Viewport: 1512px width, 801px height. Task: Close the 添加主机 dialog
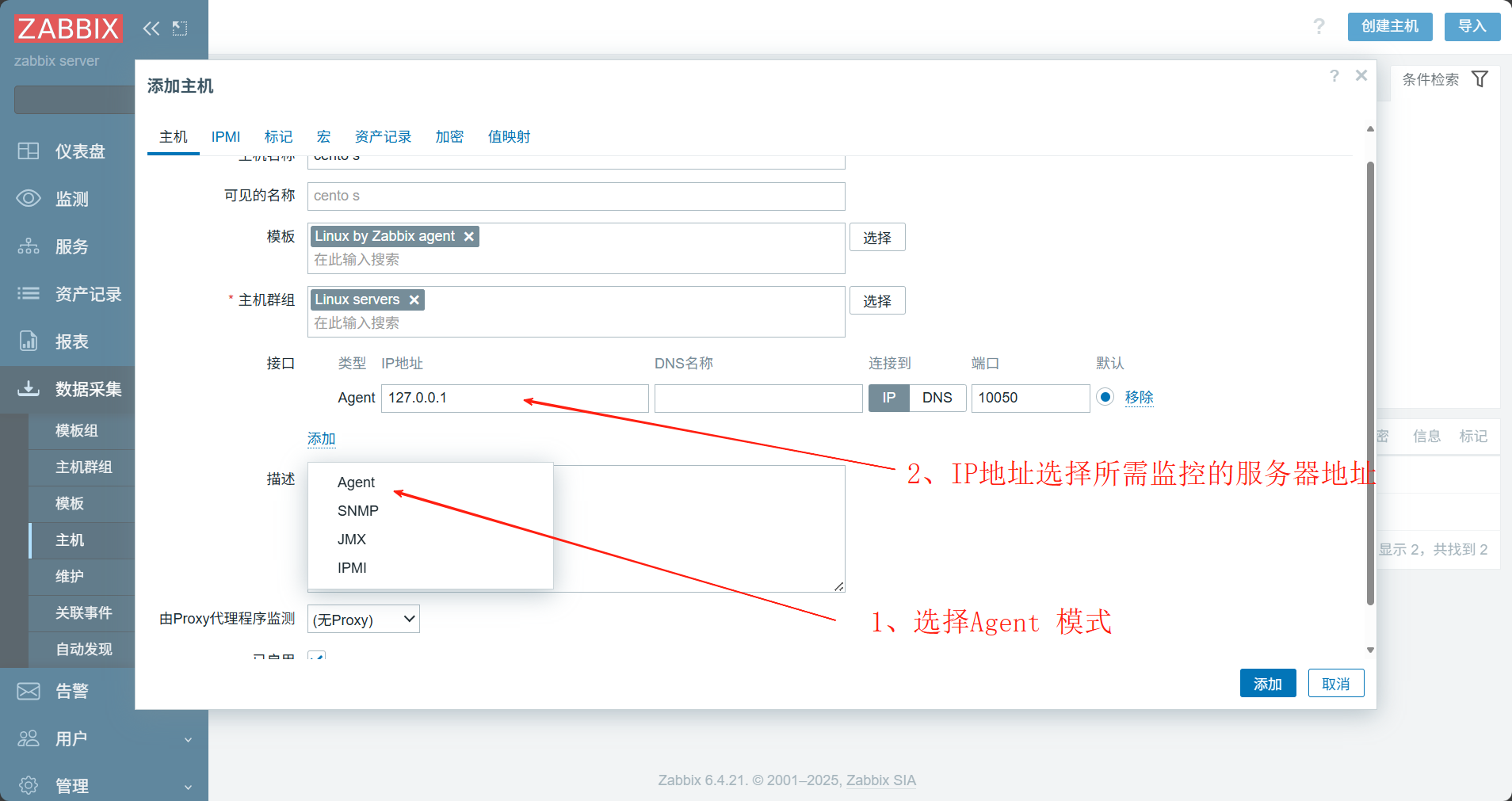click(x=1361, y=75)
